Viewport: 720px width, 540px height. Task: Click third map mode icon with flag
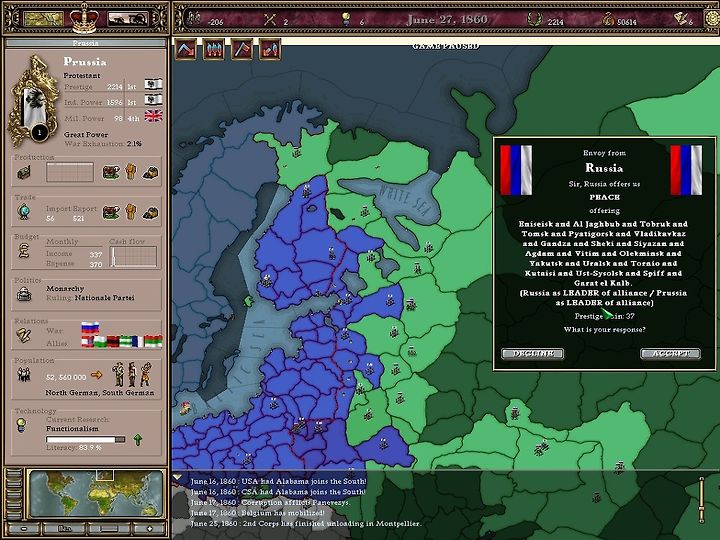[x=242, y=49]
